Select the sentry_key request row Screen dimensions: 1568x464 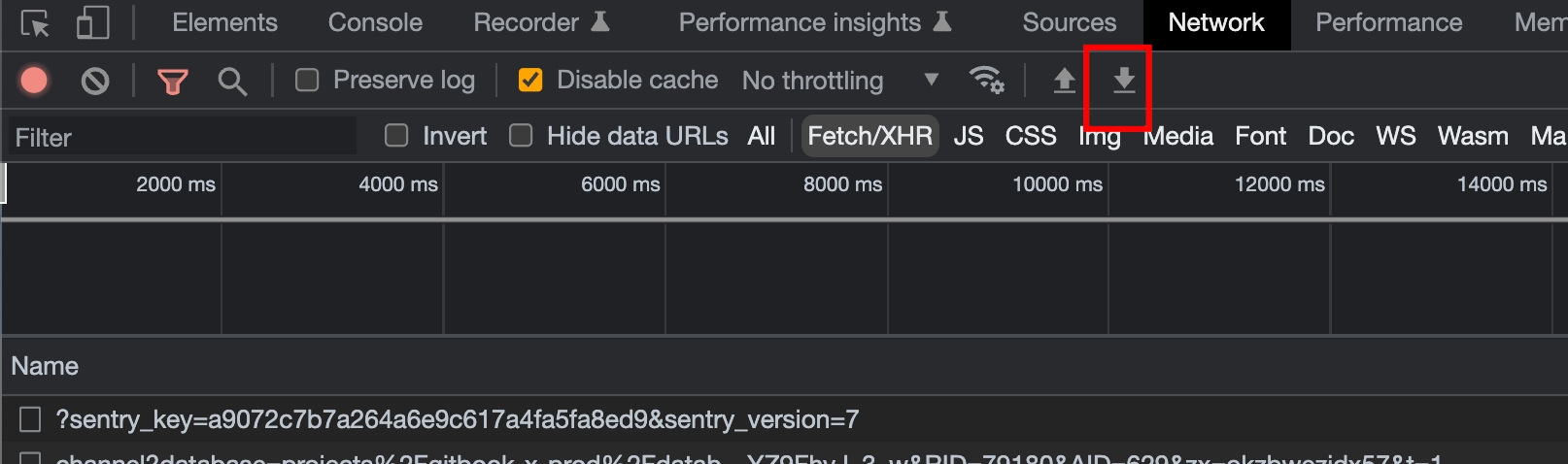(457, 419)
